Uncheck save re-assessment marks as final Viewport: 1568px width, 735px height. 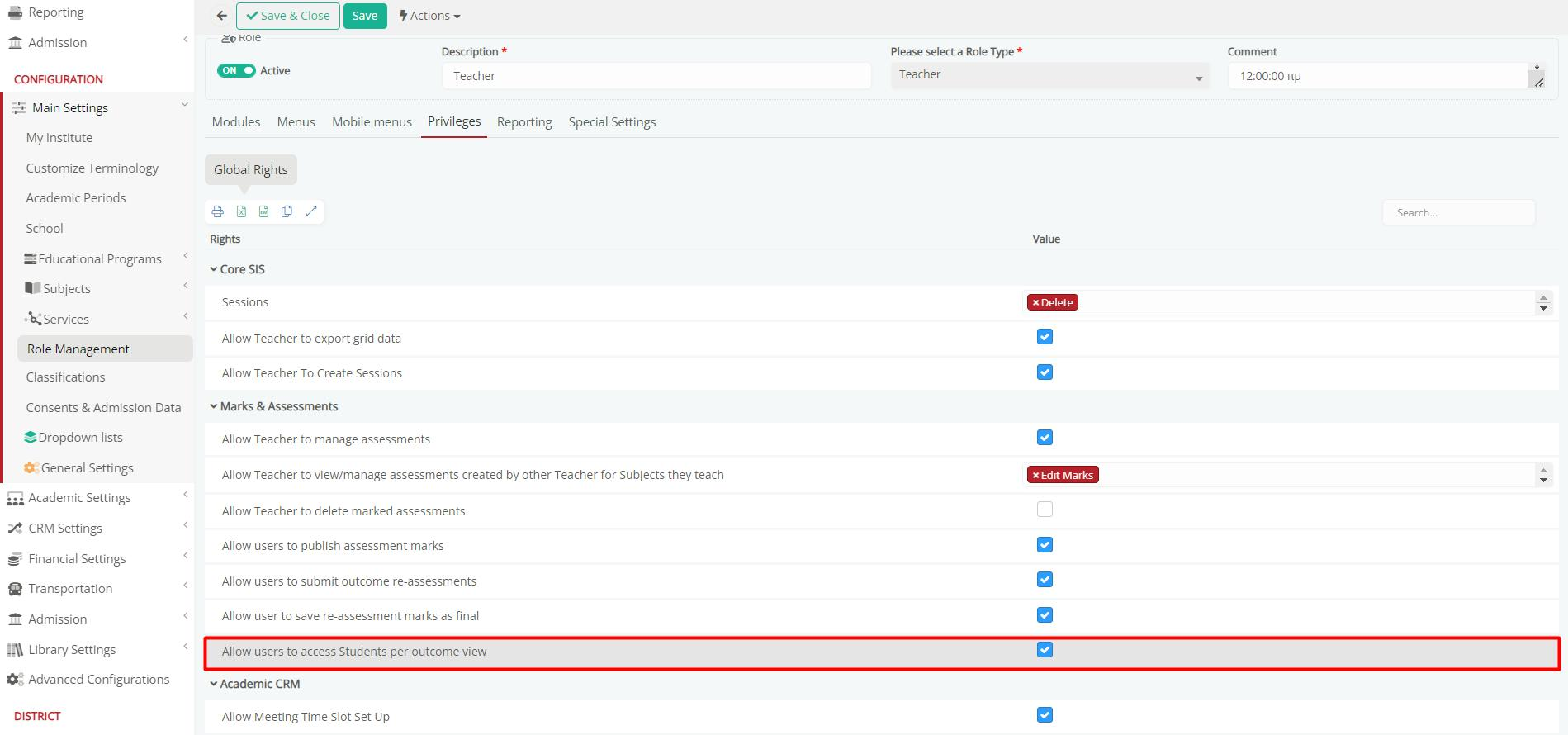[1045, 615]
